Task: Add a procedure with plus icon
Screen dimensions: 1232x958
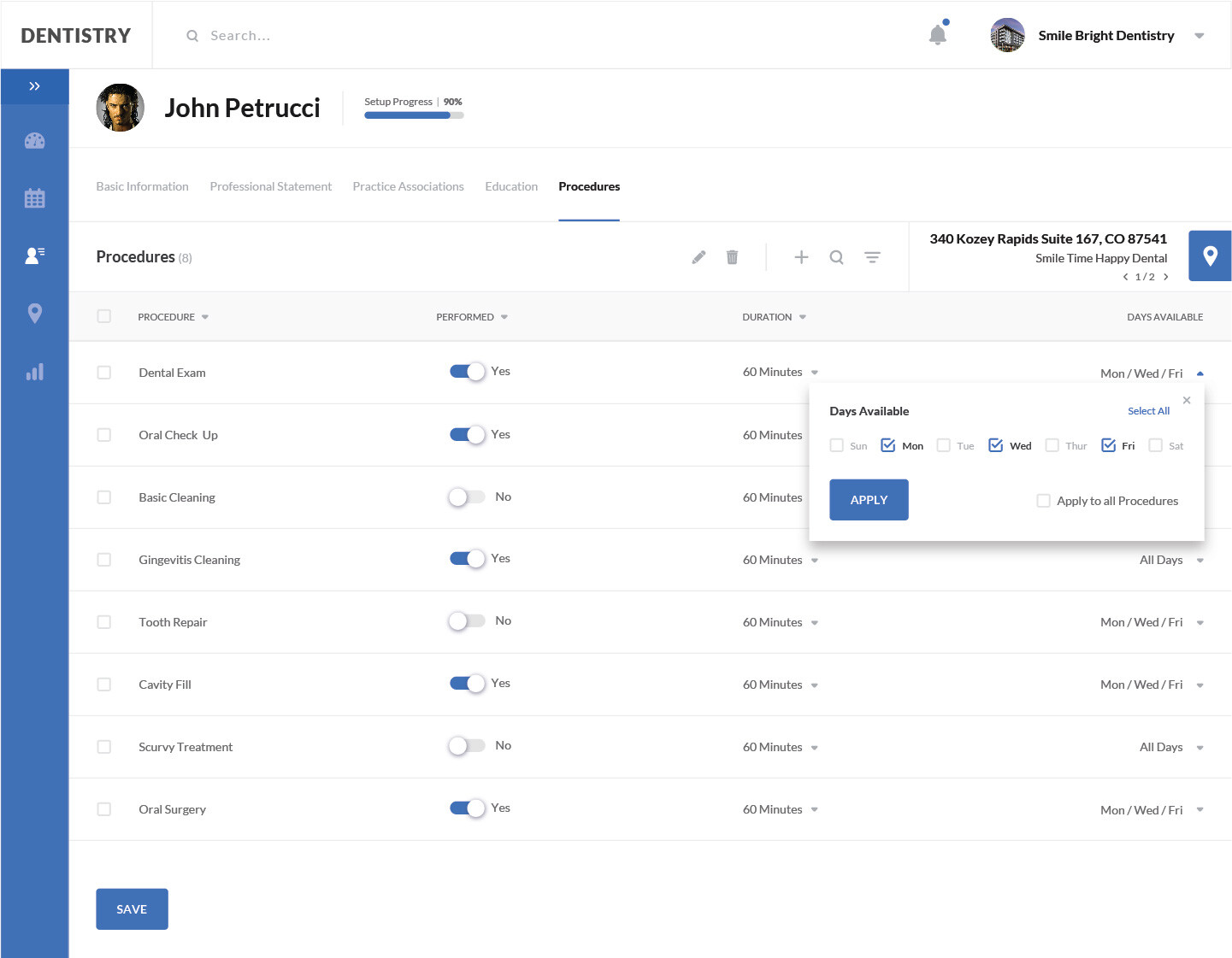Action: tap(801, 257)
